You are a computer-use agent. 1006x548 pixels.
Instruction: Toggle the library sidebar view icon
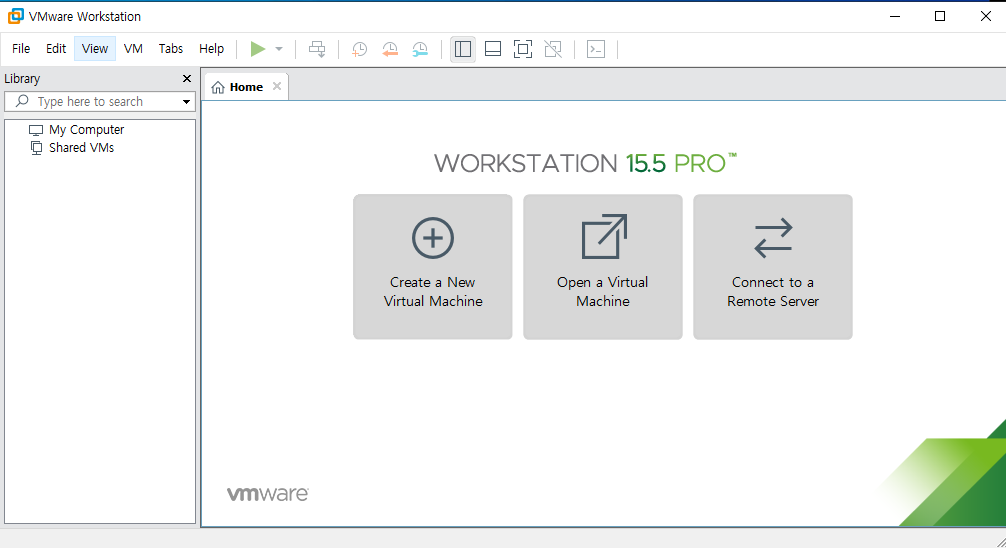pyautogui.click(x=463, y=49)
